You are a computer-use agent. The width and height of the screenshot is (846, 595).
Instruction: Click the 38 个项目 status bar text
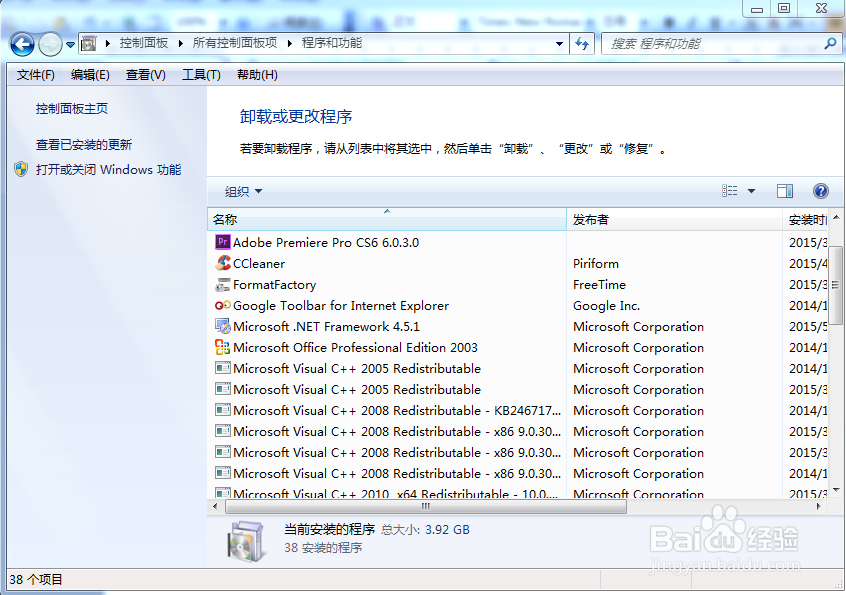click(36, 580)
